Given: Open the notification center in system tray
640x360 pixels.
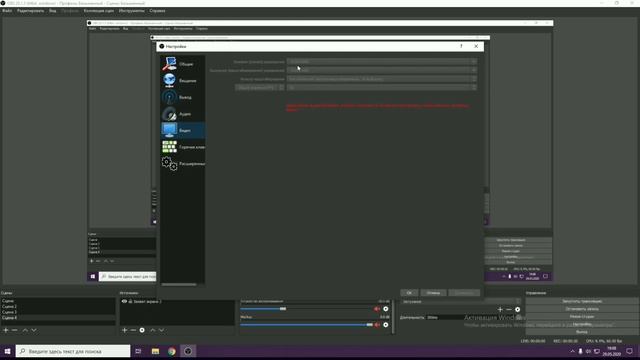Looking at the screenshot, I should pyautogui.click(x=629, y=351).
